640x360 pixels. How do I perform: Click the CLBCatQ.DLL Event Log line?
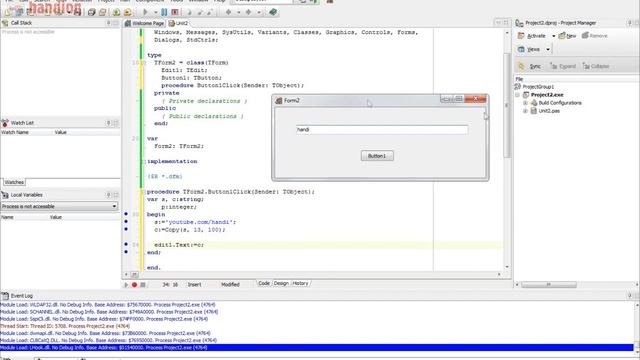pyautogui.click(x=109, y=340)
